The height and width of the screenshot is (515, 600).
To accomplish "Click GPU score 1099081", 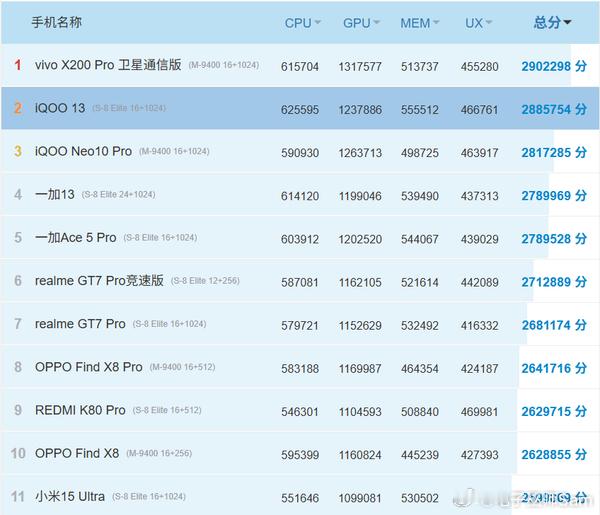I will [360, 499].
